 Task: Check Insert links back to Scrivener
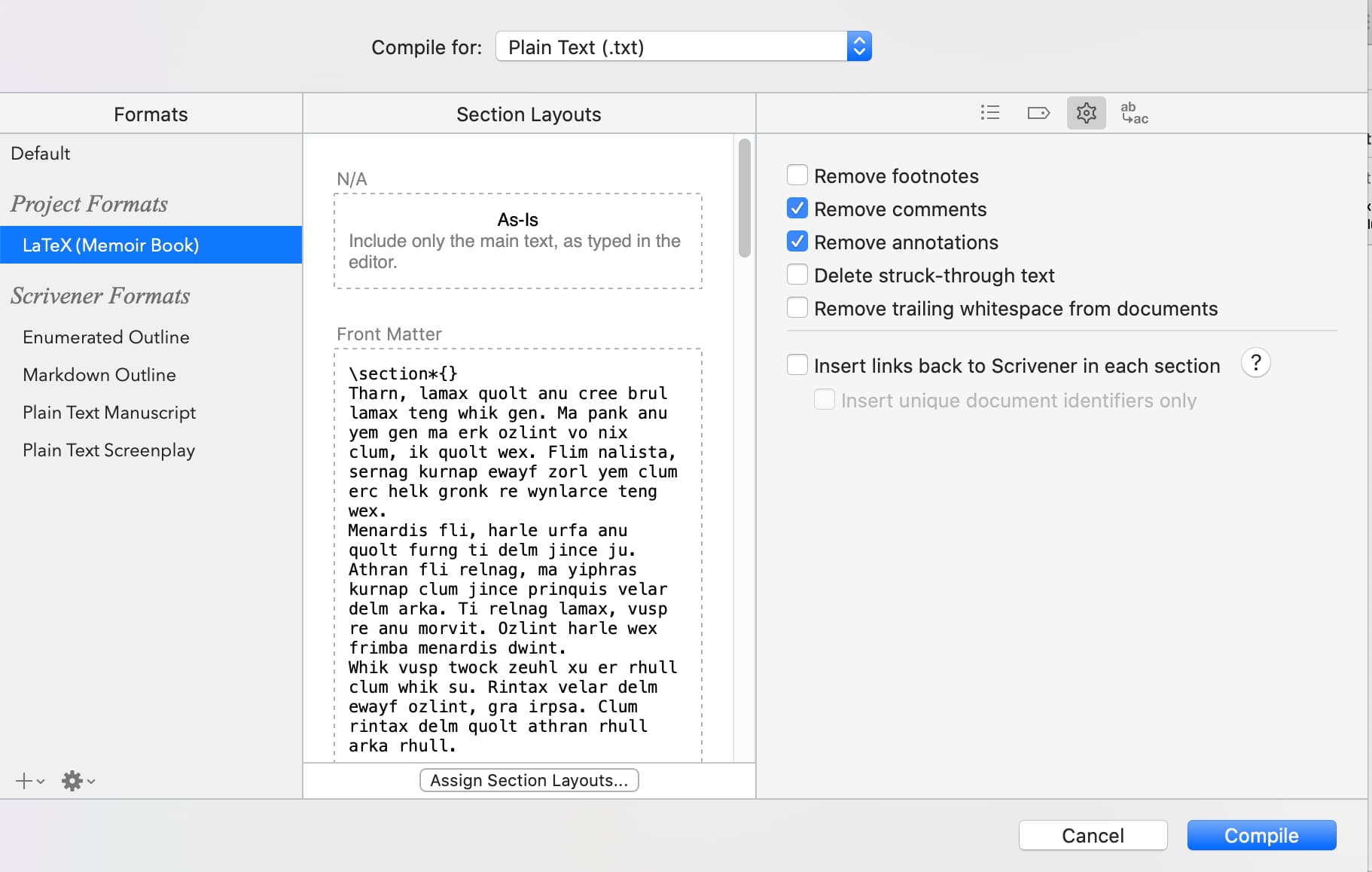[x=797, y=365]
